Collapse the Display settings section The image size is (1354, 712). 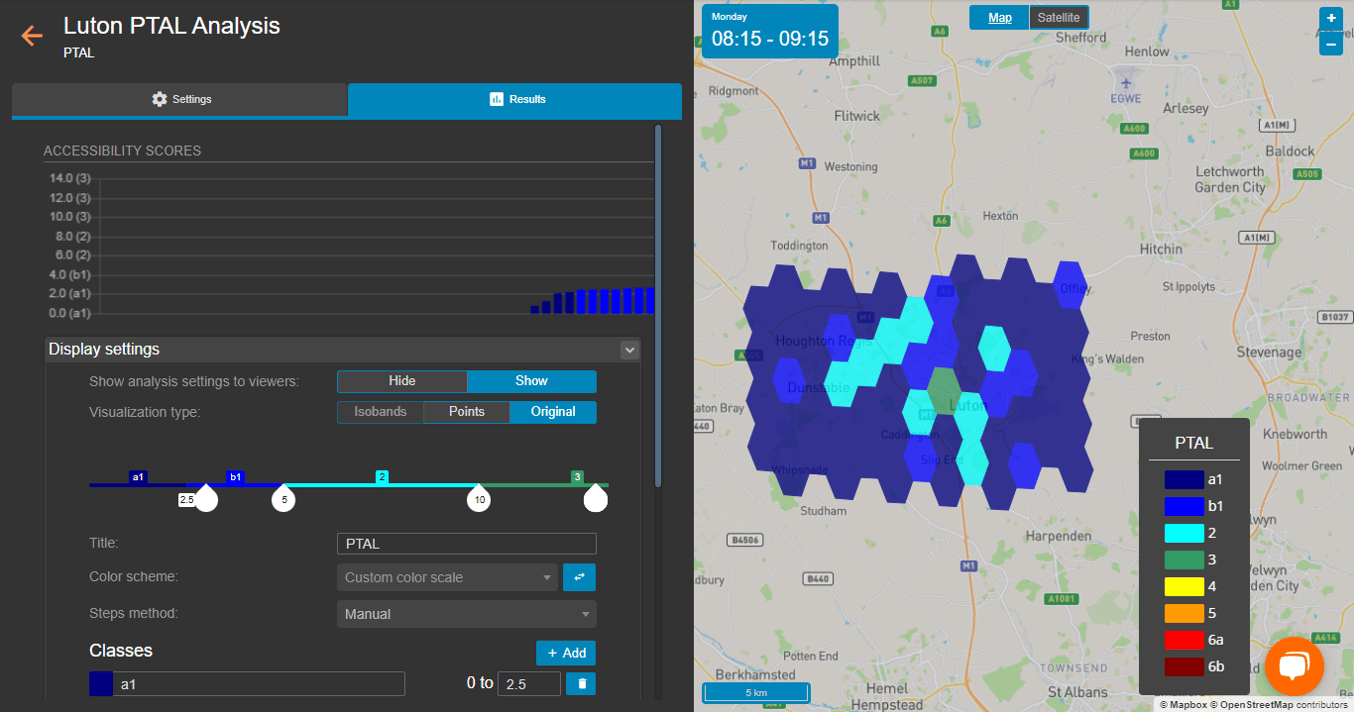629,350
